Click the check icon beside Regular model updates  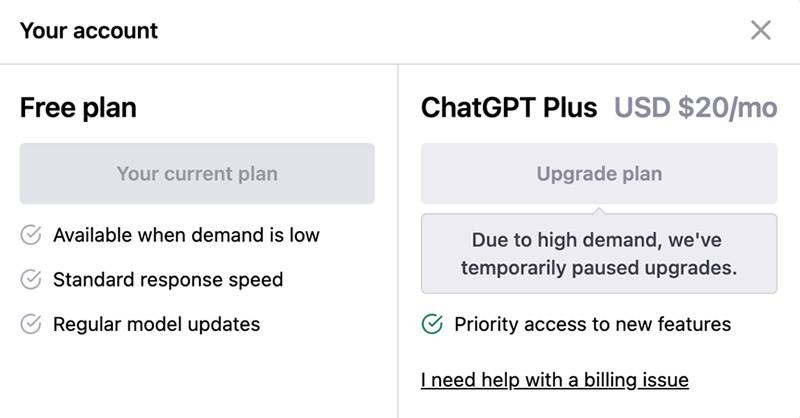tap(31, 324)
